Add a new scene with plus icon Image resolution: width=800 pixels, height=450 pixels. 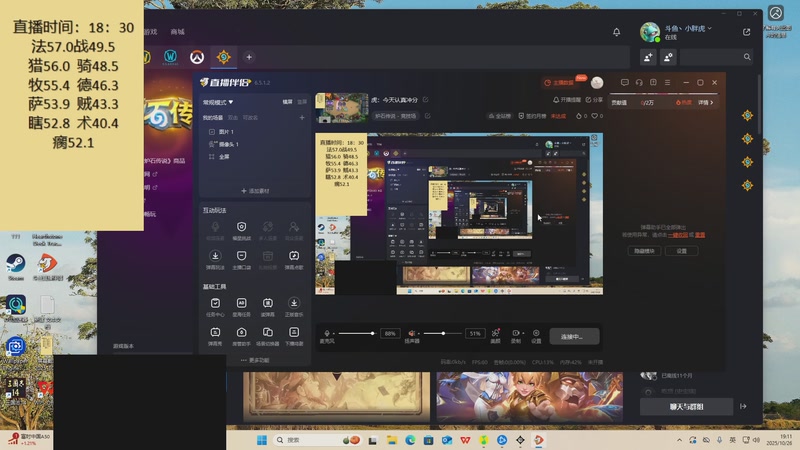coord(302,117)
